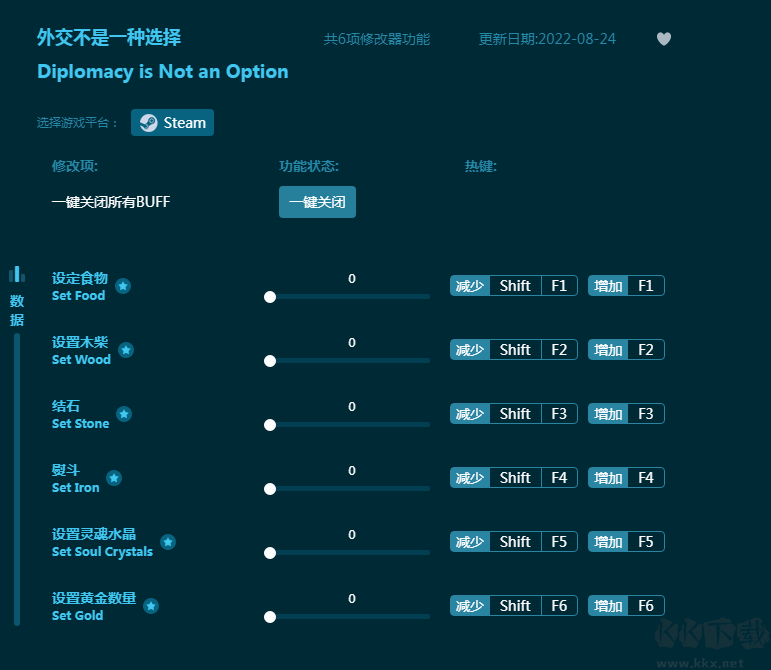771x670 pixels.
Task: Click the Shift key in the F3 decrease hotkey
Action: (515, 414)
